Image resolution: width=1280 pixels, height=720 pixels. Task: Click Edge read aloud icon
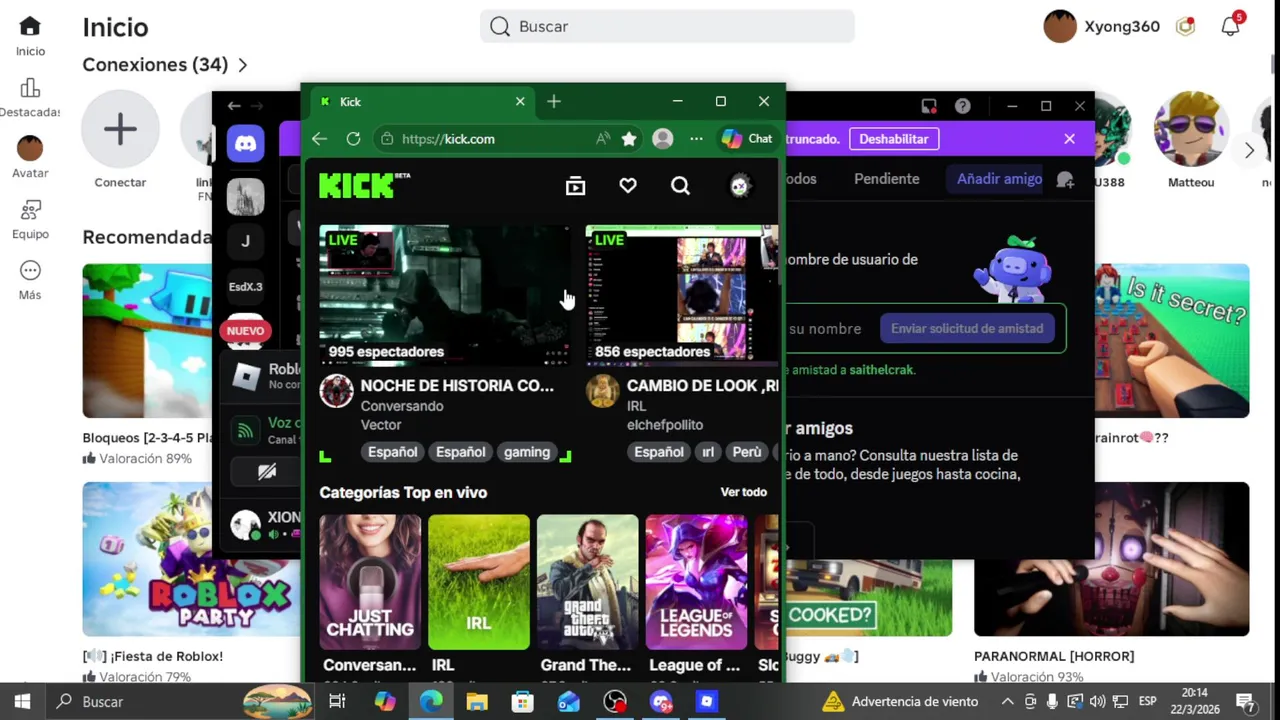click(x=602, y=139)
